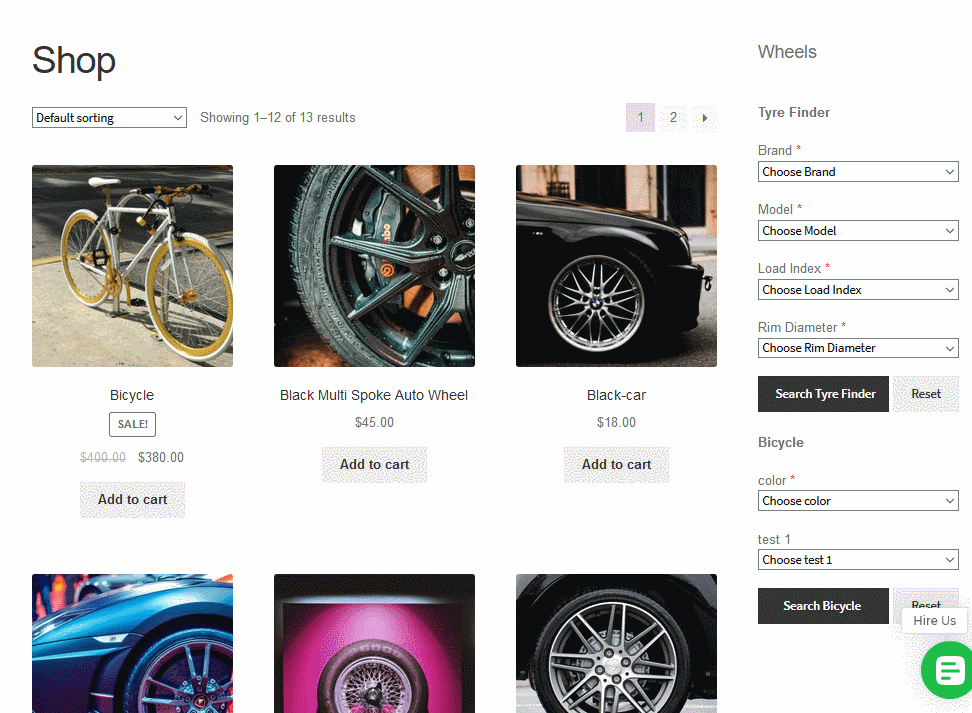Screen dimensions: 972x713
Task: Go to next page arrow
Action: click(704, 118)
